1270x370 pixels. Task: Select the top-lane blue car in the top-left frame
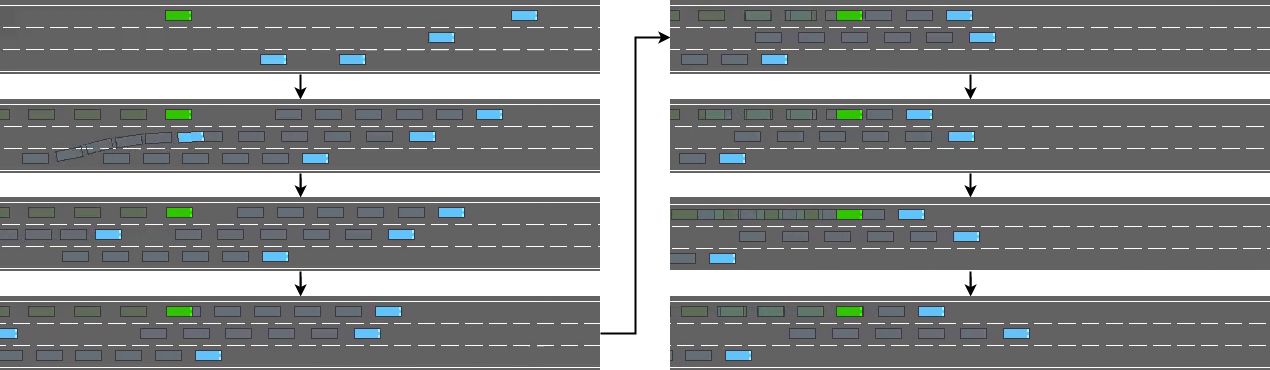point(524,16)
